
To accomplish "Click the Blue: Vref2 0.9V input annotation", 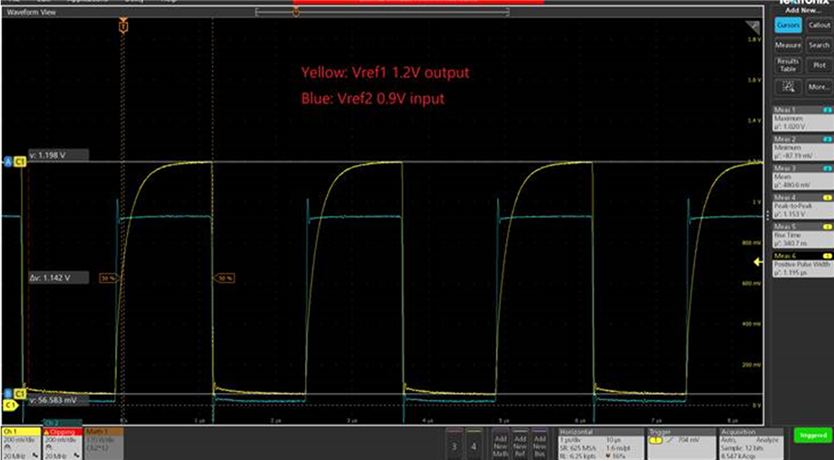I will (372, 98).
